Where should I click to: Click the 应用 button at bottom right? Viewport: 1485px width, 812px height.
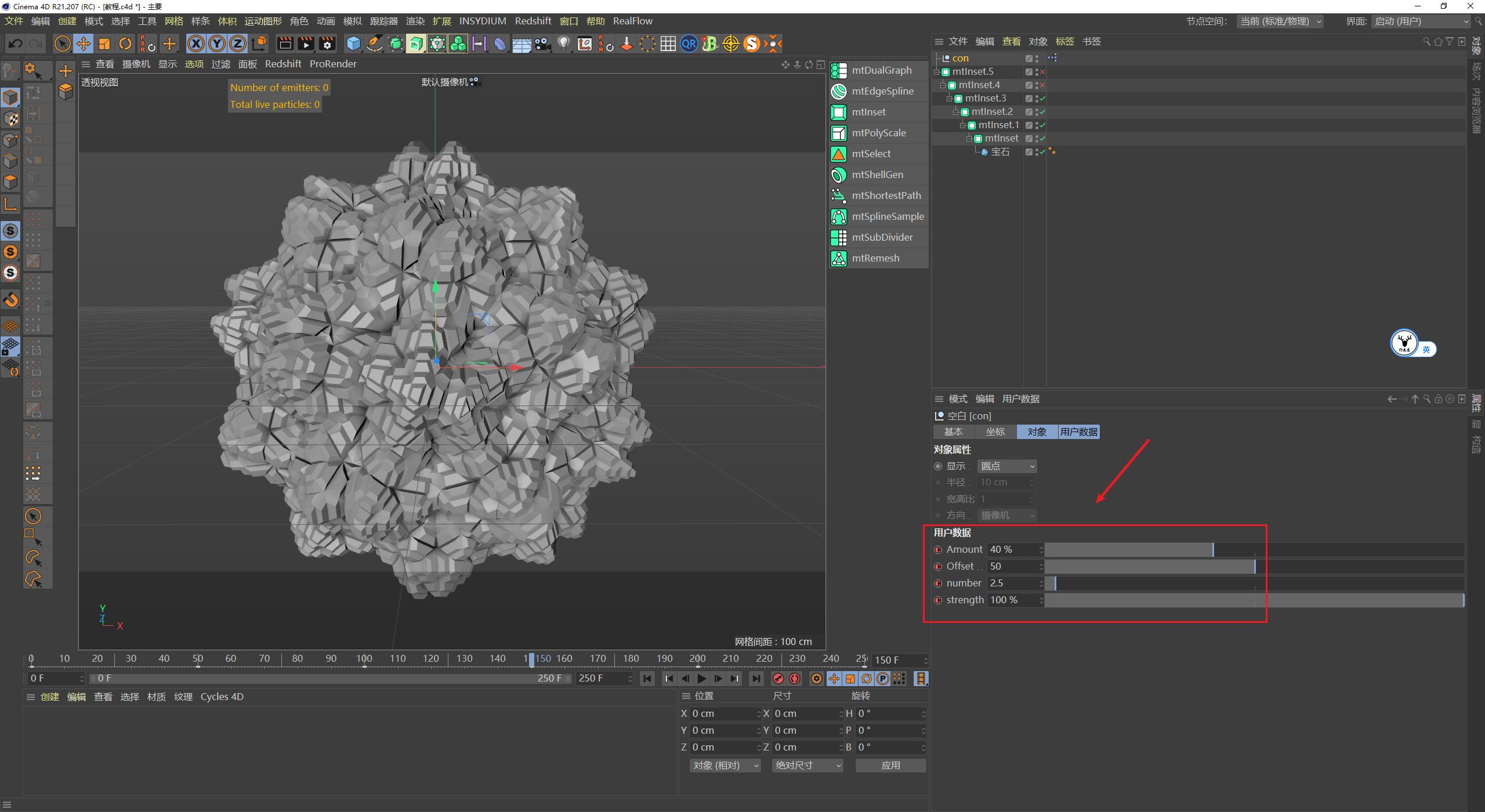pos(890,765)
